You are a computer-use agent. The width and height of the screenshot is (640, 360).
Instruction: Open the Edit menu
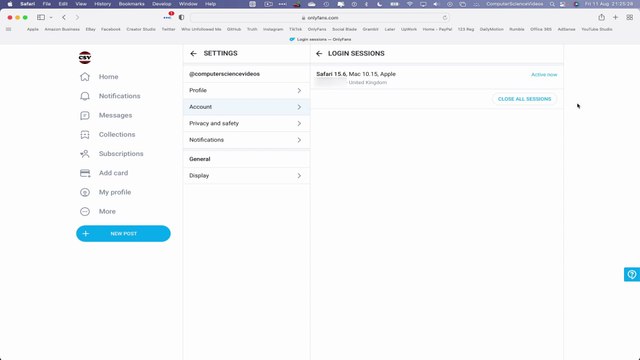[x=63, y=4]
